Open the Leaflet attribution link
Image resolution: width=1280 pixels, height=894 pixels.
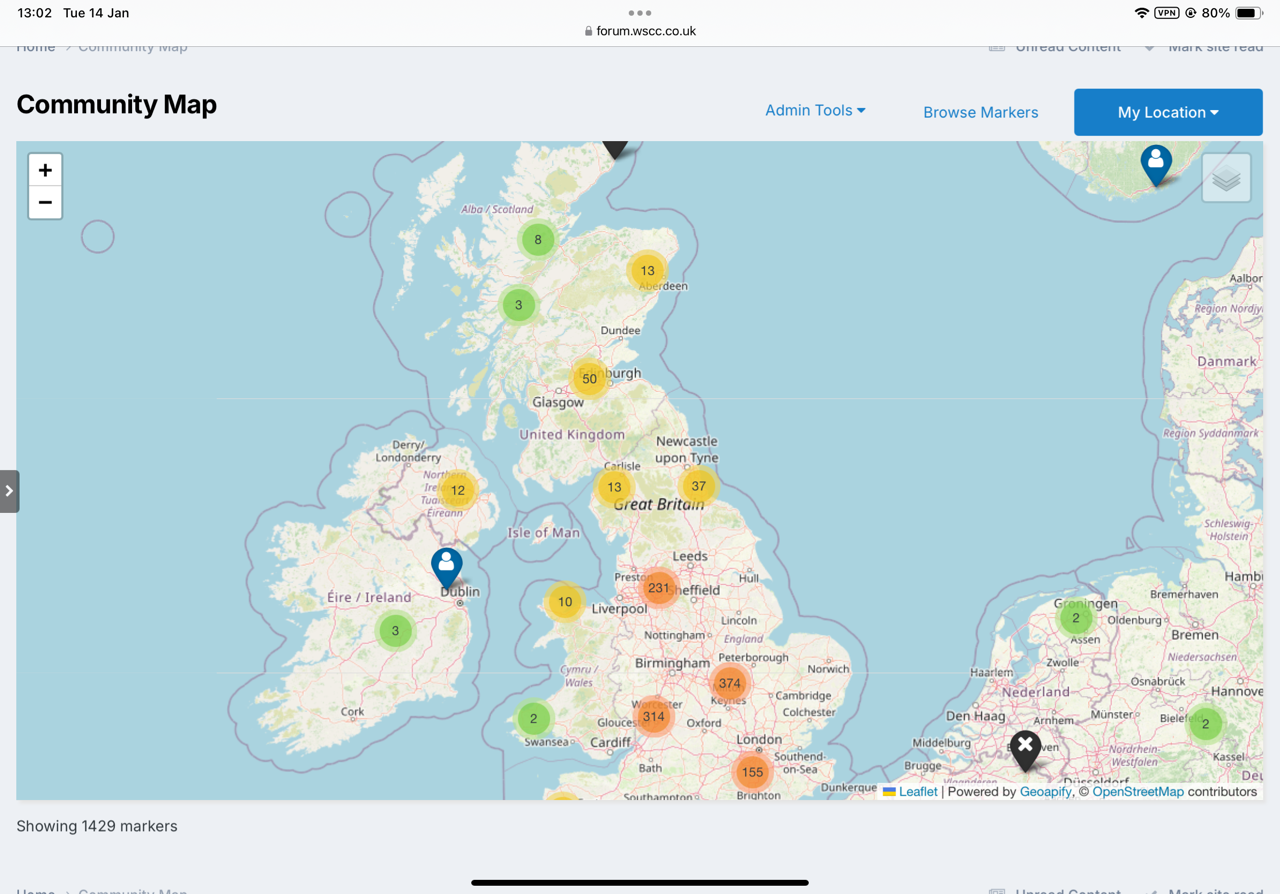point(917,791)
